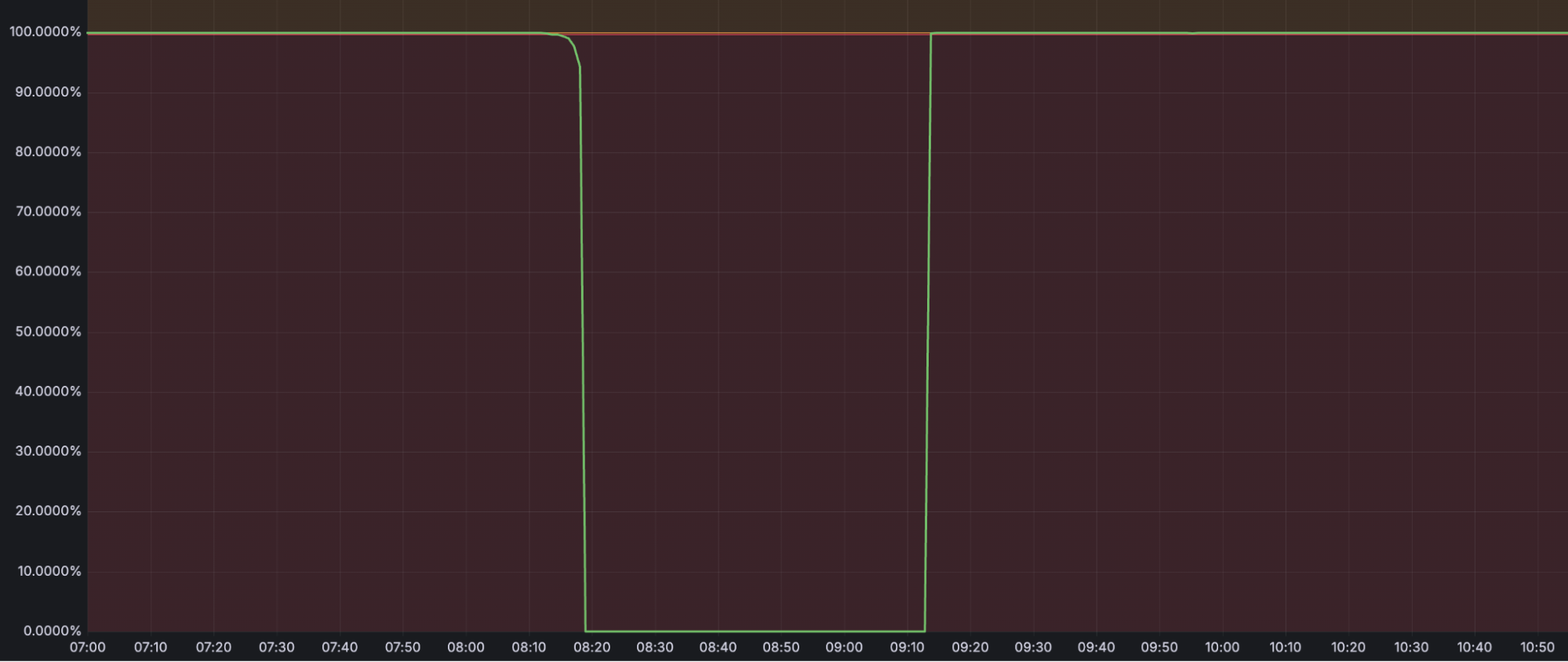
Task: Click the 07:30 time axis label
Action: tap(277, 647)
